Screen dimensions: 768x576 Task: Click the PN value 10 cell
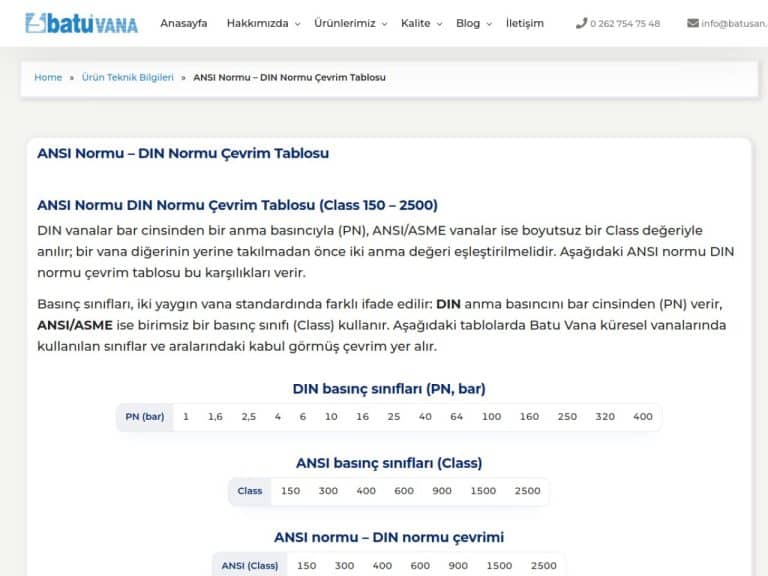(x=331, y=417)
